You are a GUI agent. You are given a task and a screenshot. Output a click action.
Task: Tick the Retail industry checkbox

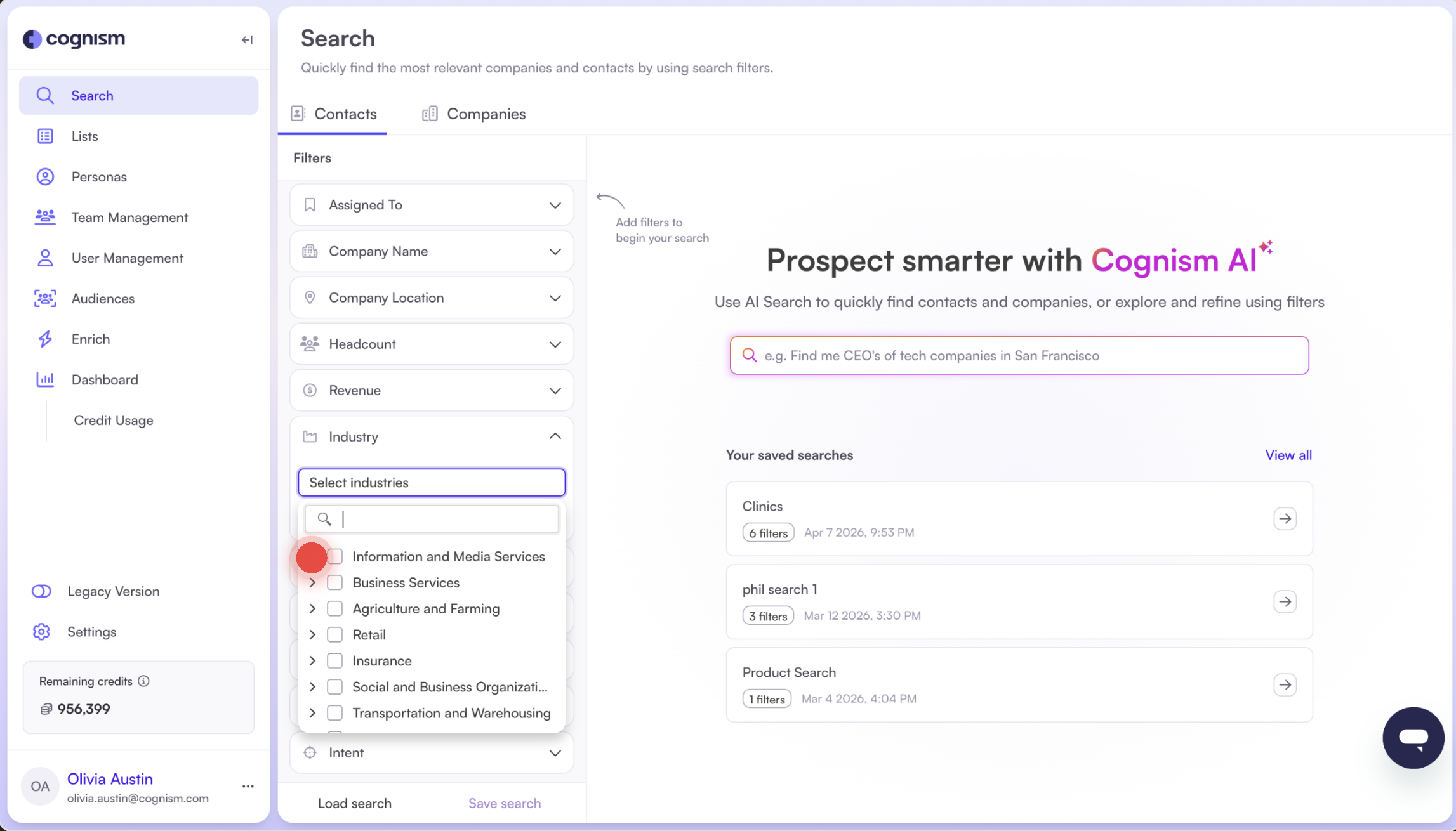(x=334, y=635)
